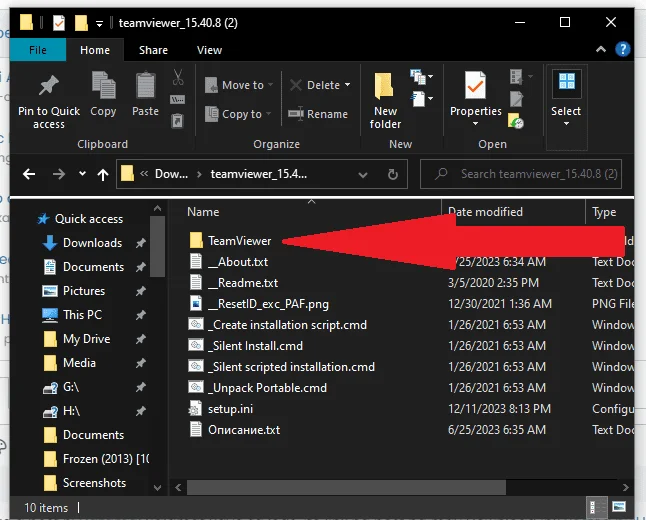Open Screenshots folder in sidebar

click(x=84, y=483)
